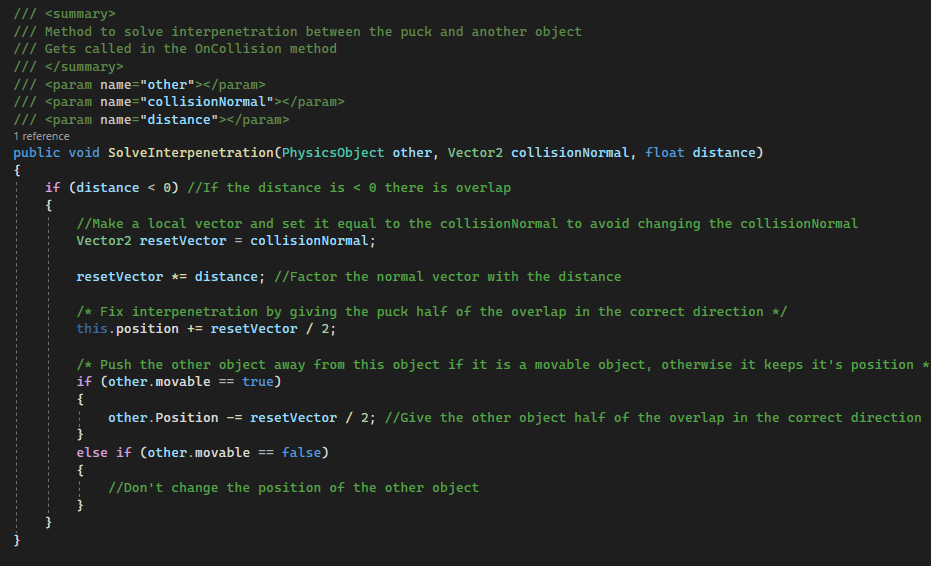Click the "void" return type keyword

point(84,153)
